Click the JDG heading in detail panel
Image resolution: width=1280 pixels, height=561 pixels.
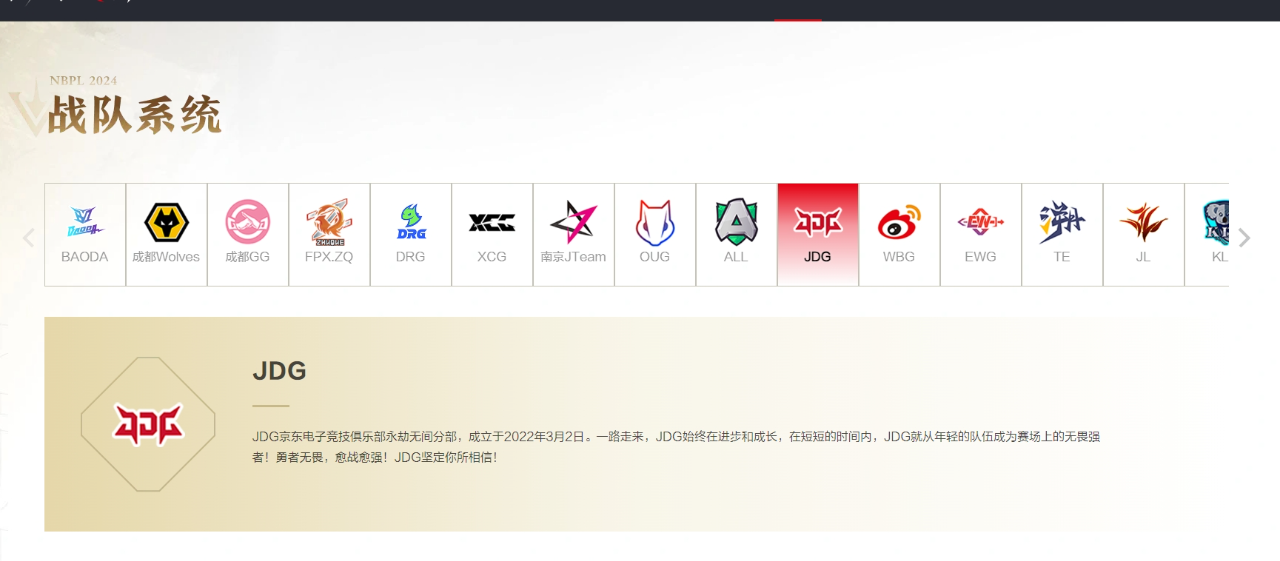coord(279,371)
